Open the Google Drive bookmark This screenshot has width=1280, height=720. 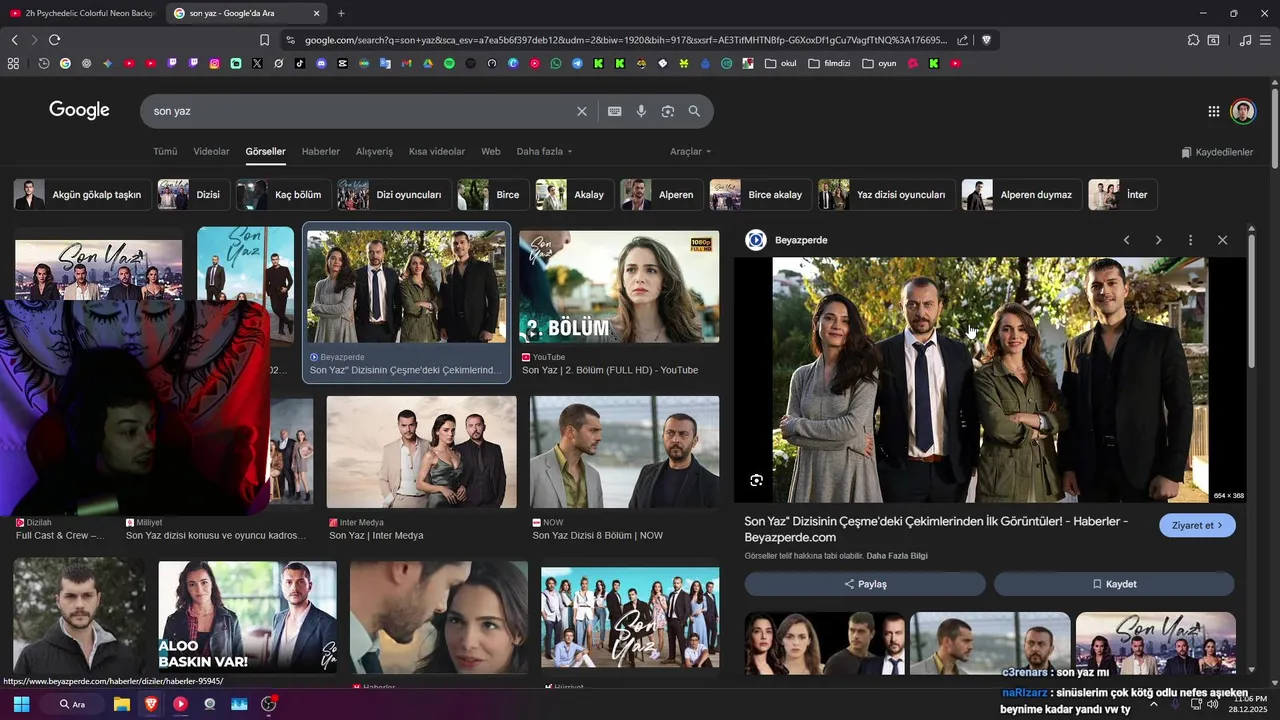(428, 63)
